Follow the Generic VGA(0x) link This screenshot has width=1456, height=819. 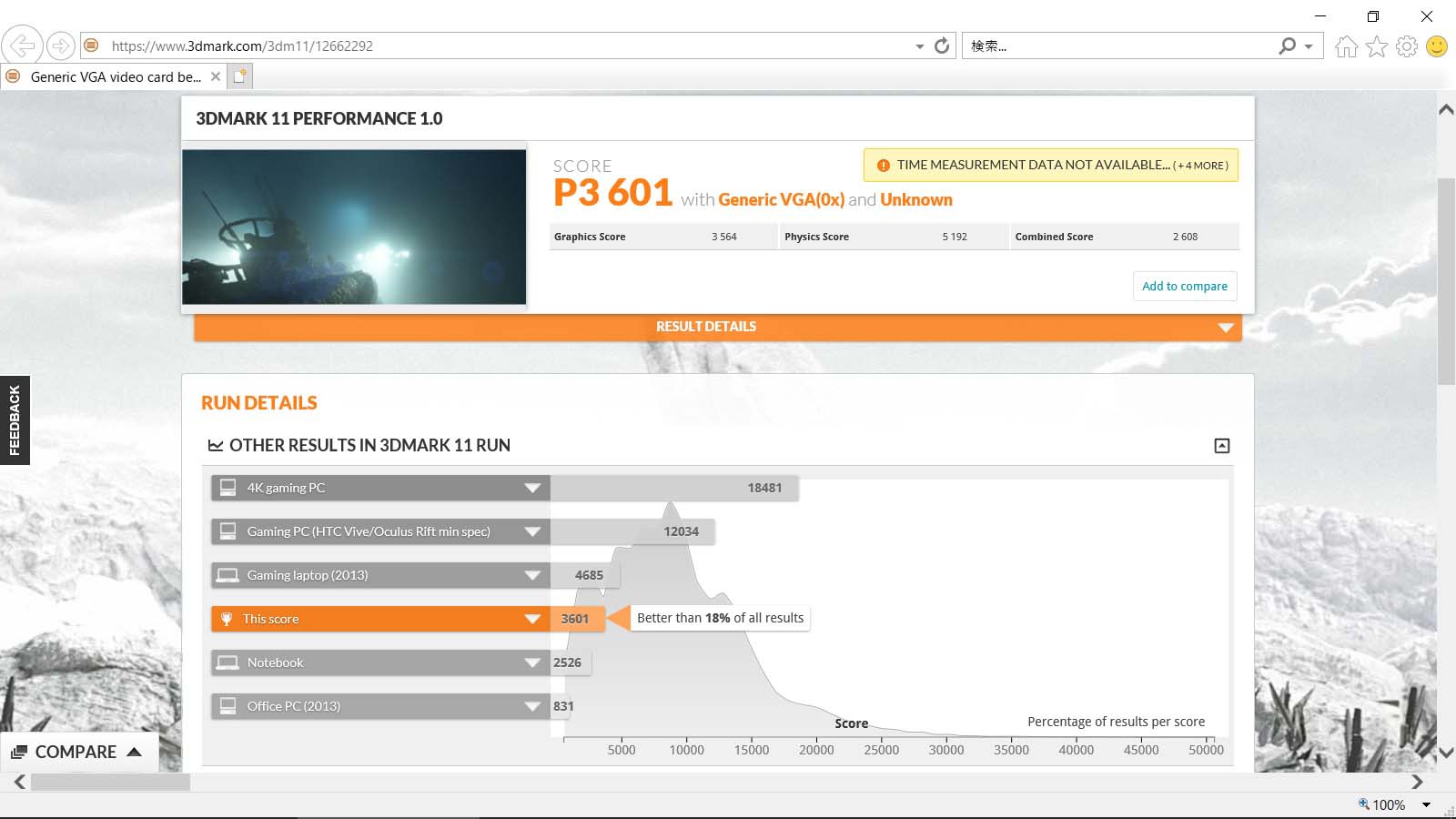781,199
